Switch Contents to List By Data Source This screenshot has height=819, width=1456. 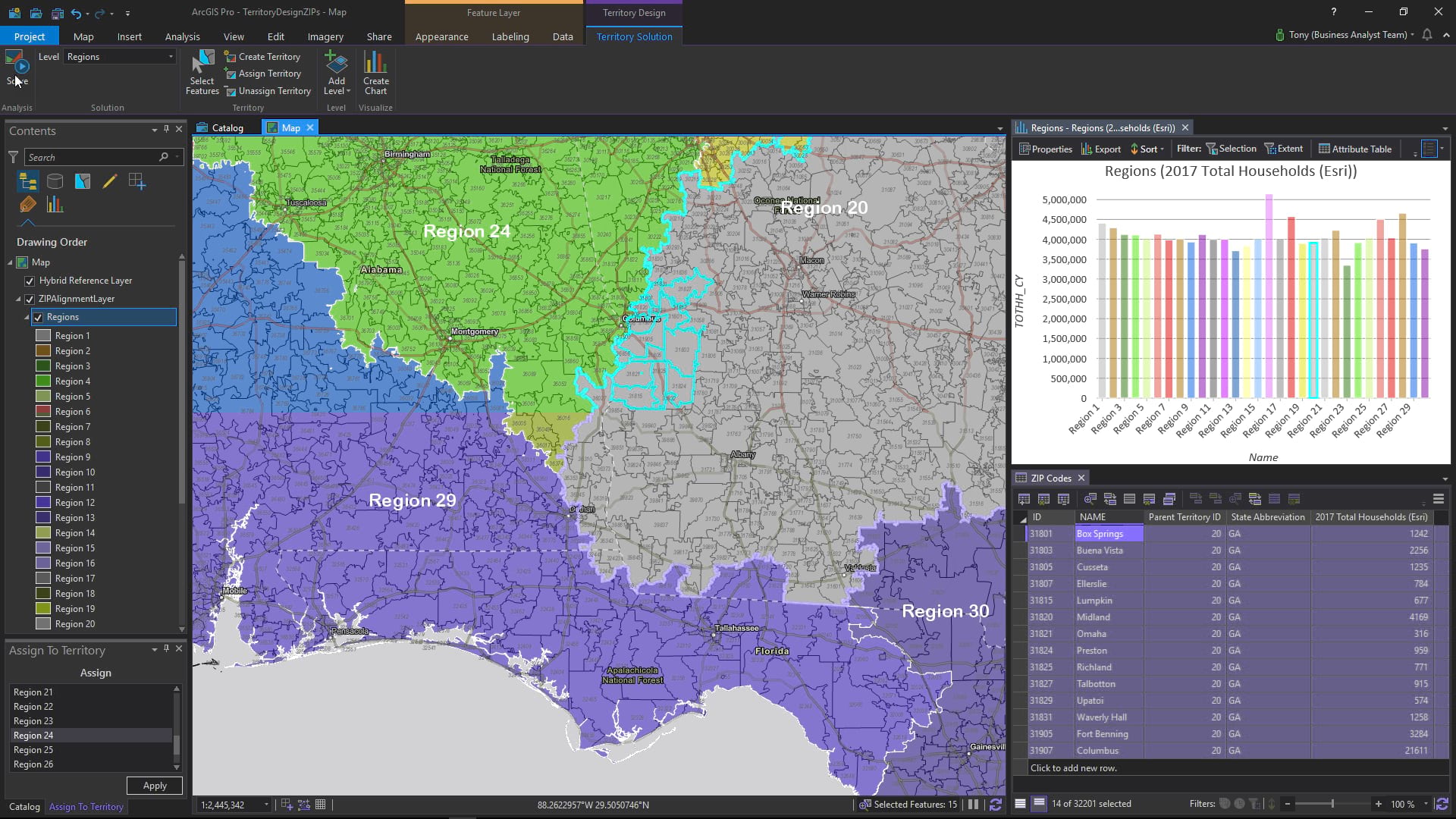click(55, 181)
